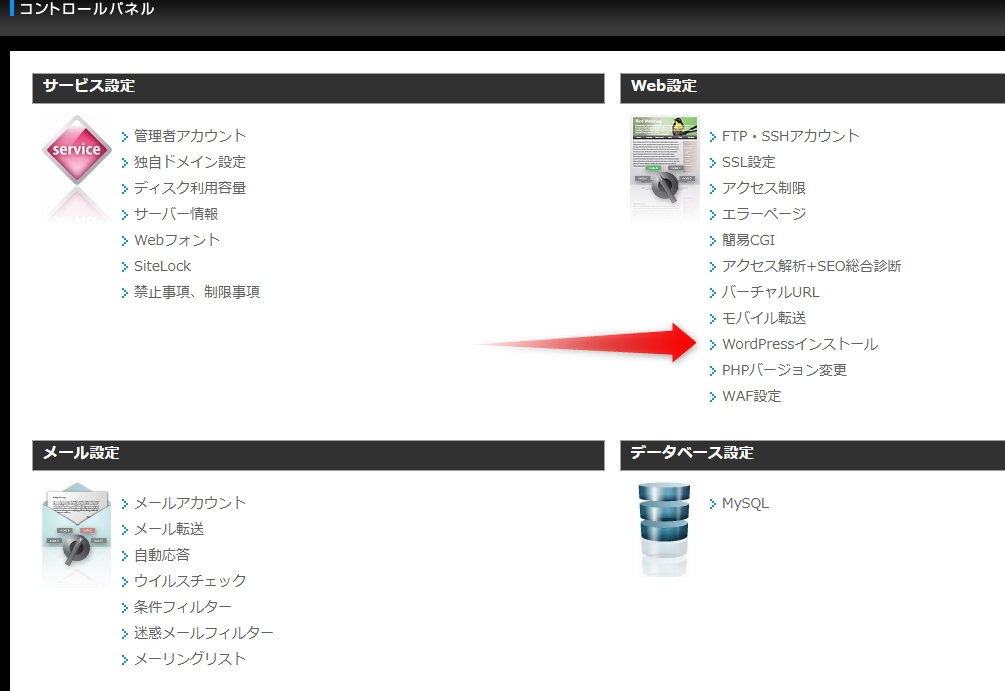Open 独自ドメイン設定 link
The width and height of the screenshot is (1005, 691).
tap(190, 162)
